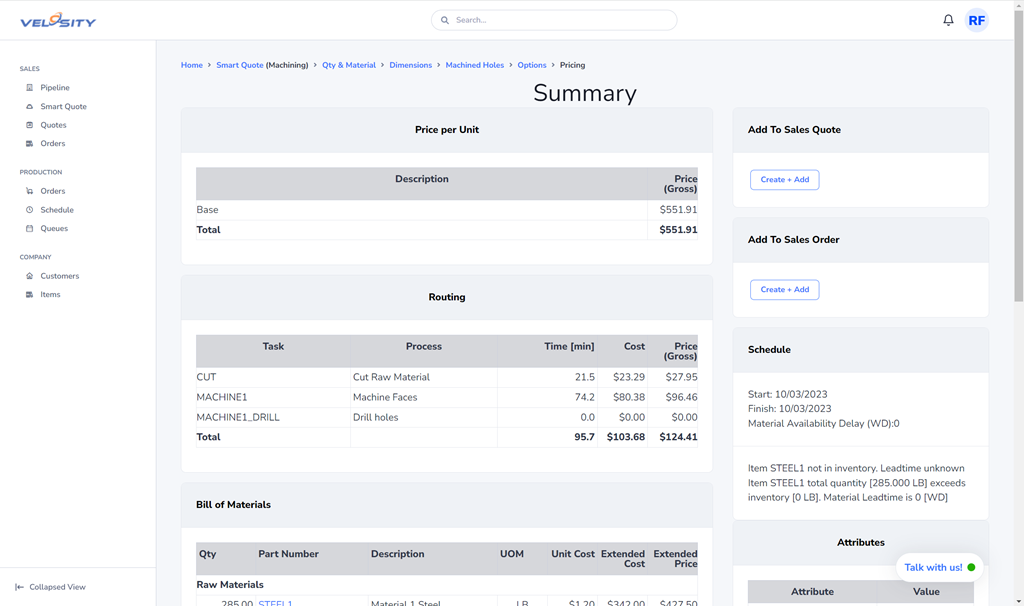Open Smart Quote in the sidebar
Viewport: 1024px width, 606px height.
tap(63, 106)
